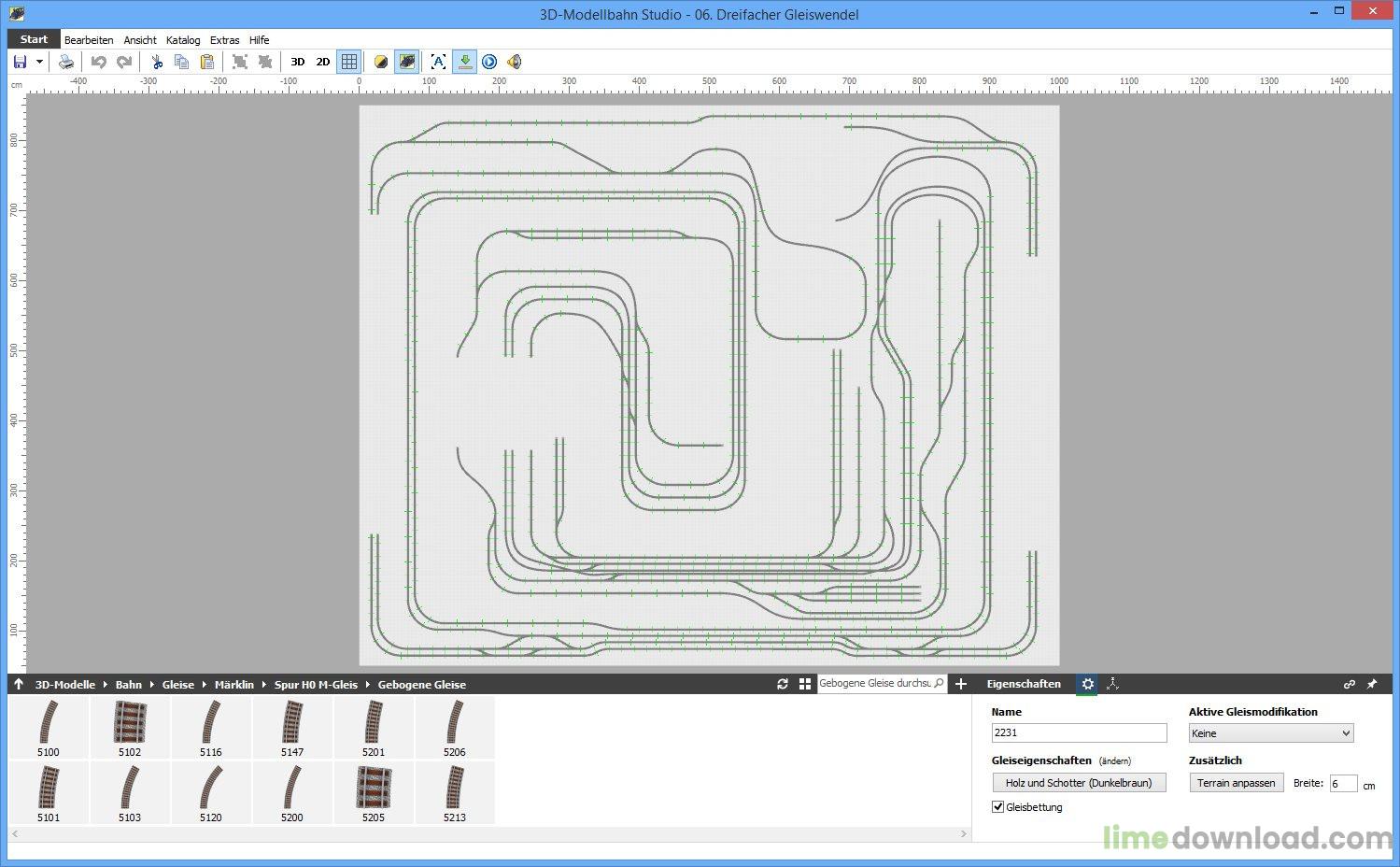The height and width of the screenshot is (867, 1400).
Task: Open the Katalog menu
Action: (183, 40)
